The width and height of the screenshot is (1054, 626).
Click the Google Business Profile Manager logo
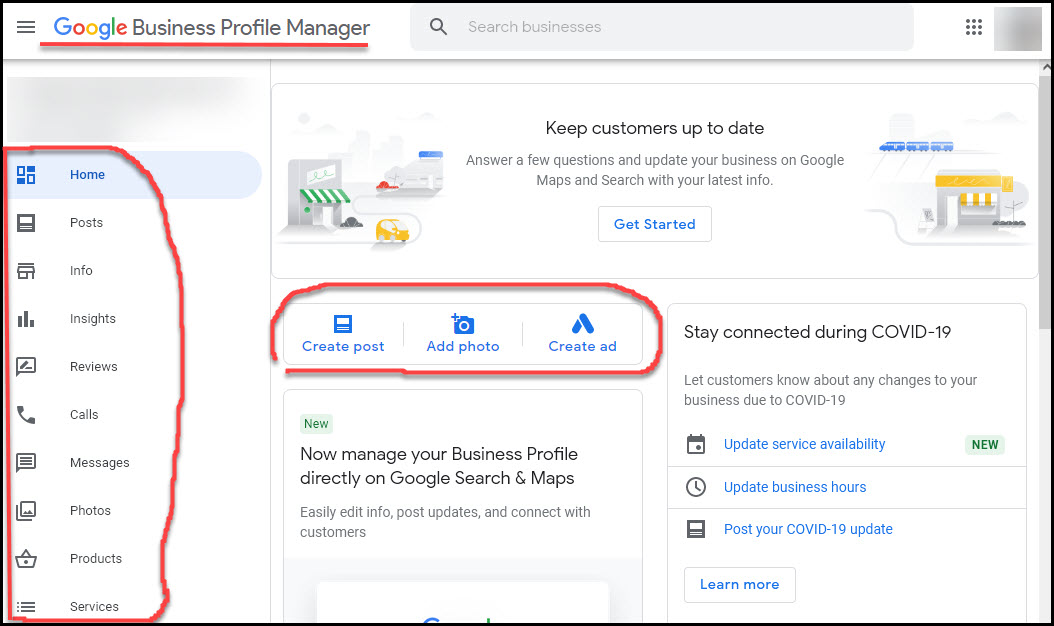point(212,28)
